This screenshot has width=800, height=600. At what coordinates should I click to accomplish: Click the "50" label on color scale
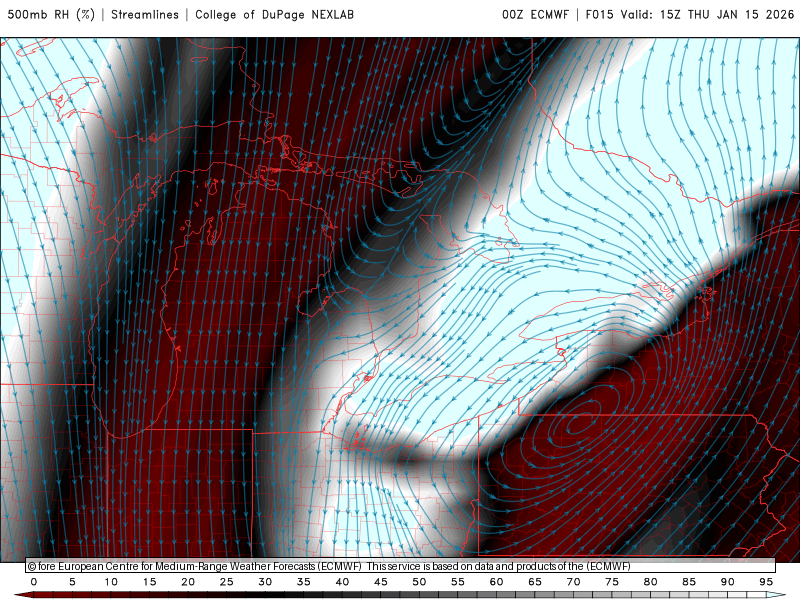point(419,582)
